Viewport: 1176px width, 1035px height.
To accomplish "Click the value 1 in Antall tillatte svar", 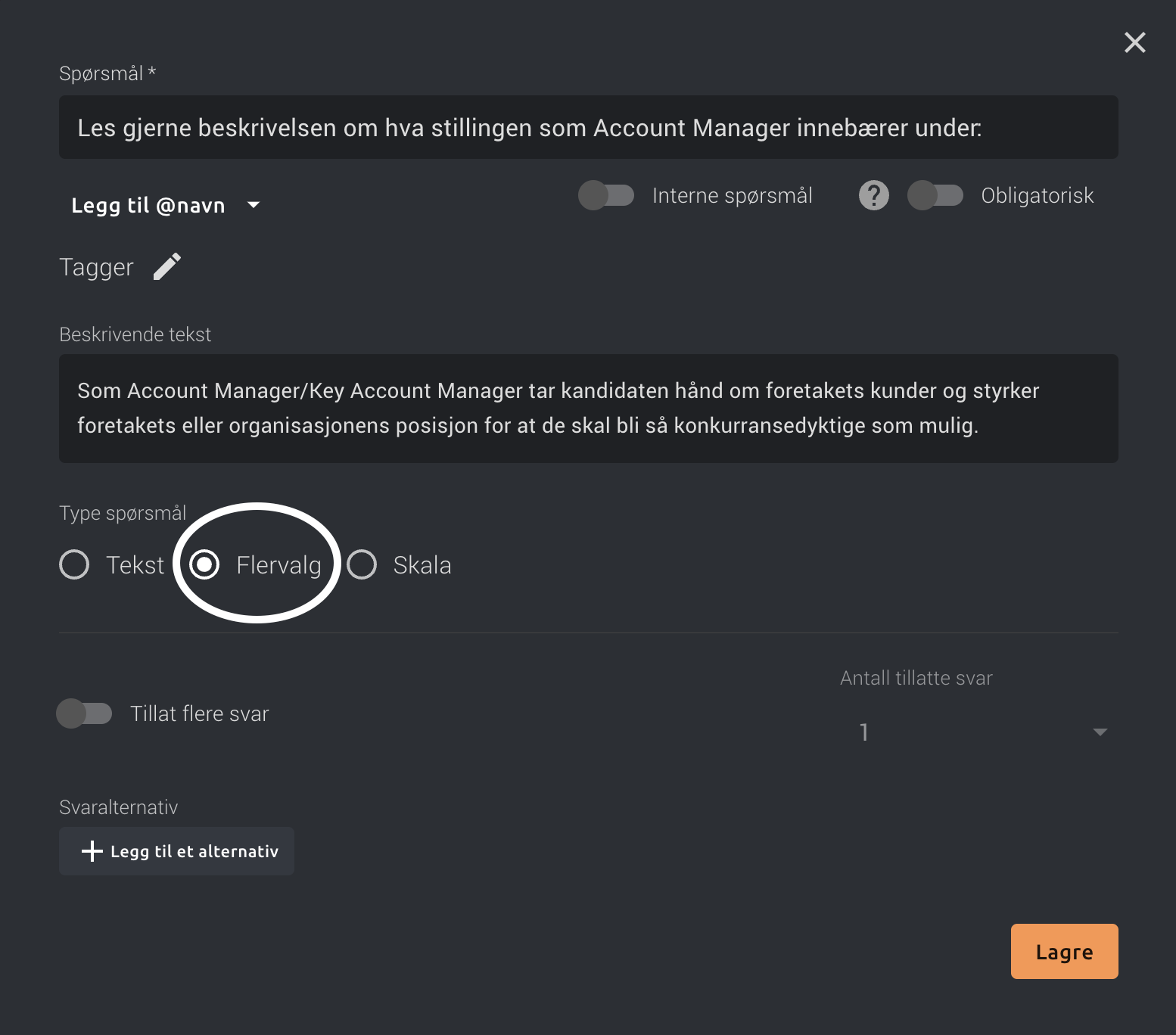I will (x=864, y=732).
